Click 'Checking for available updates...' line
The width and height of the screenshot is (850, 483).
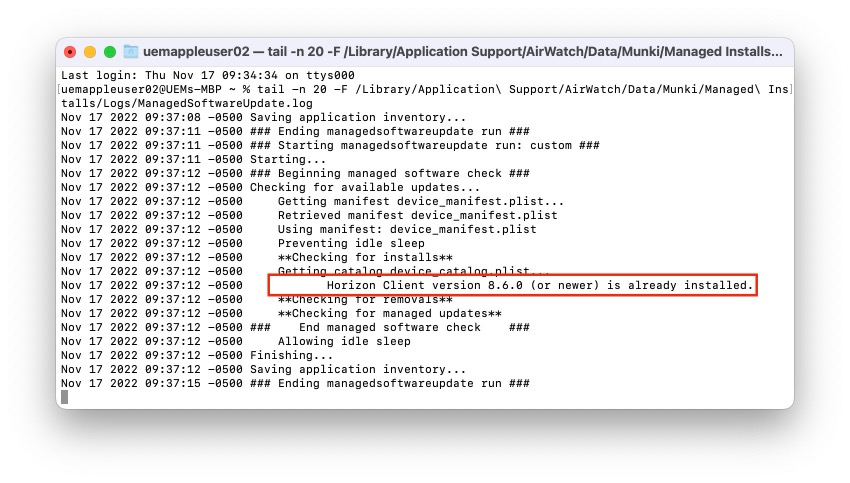pos(365,187)
